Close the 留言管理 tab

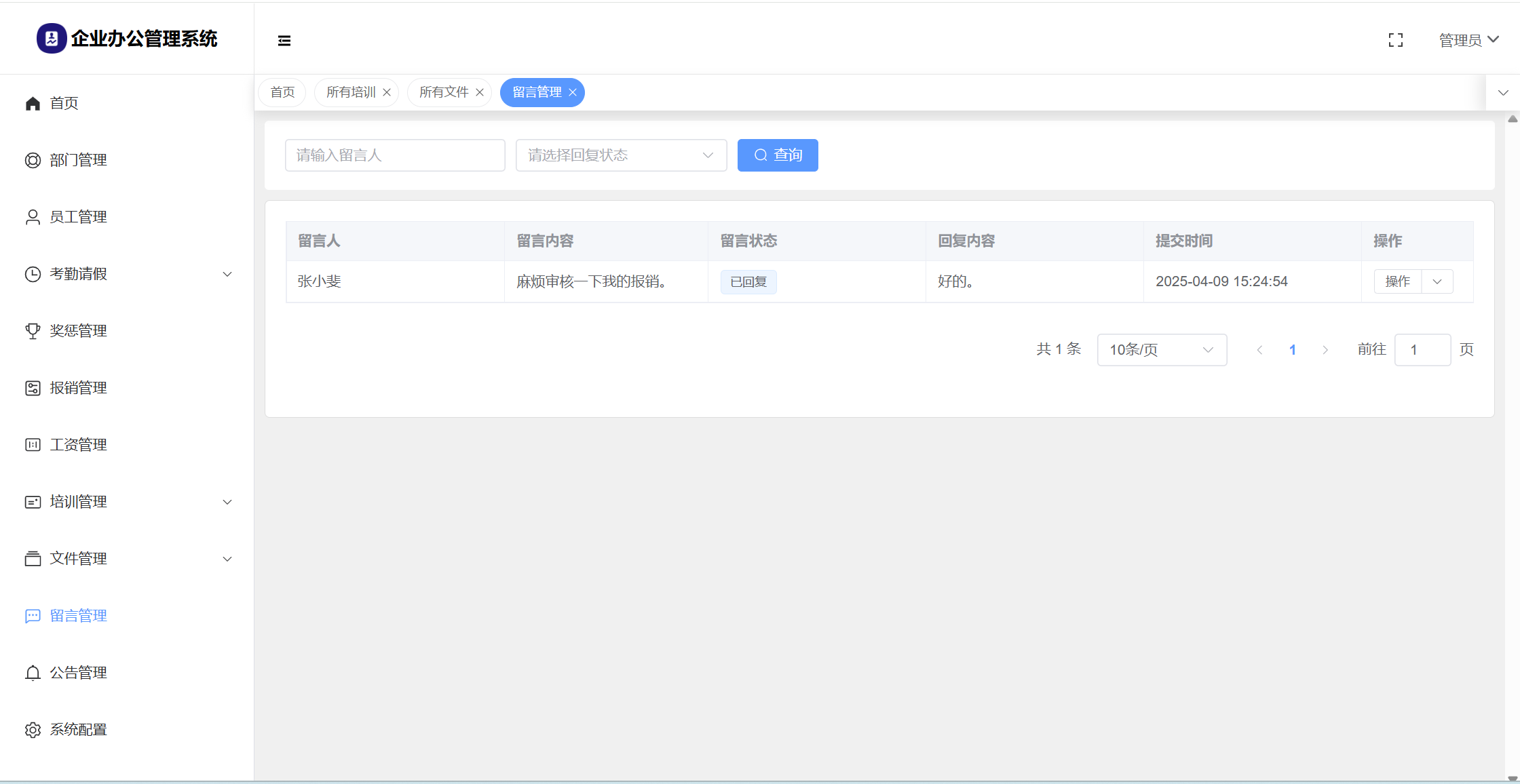(x=573, y=92)
